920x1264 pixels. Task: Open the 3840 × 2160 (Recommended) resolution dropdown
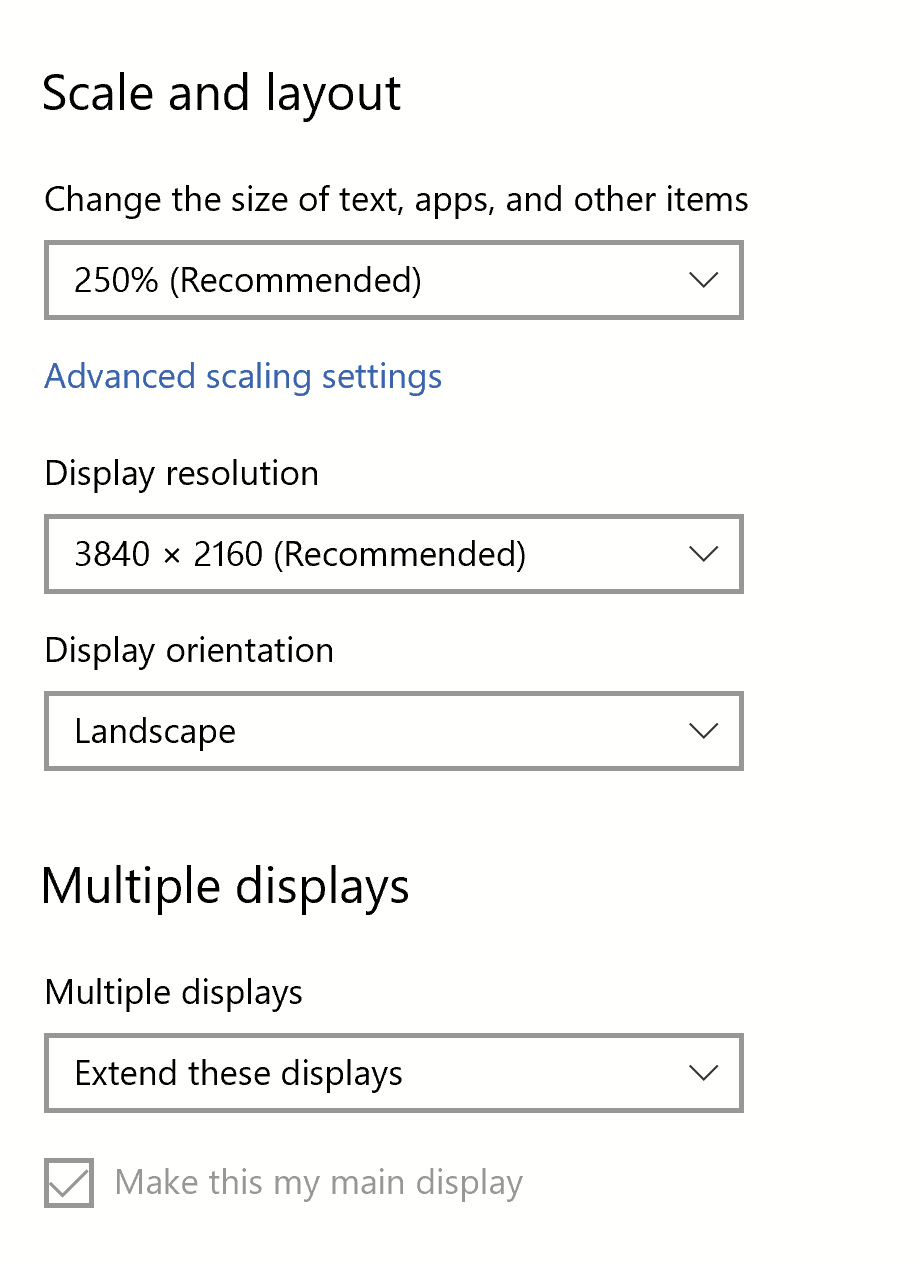click(x=394, y=554)
